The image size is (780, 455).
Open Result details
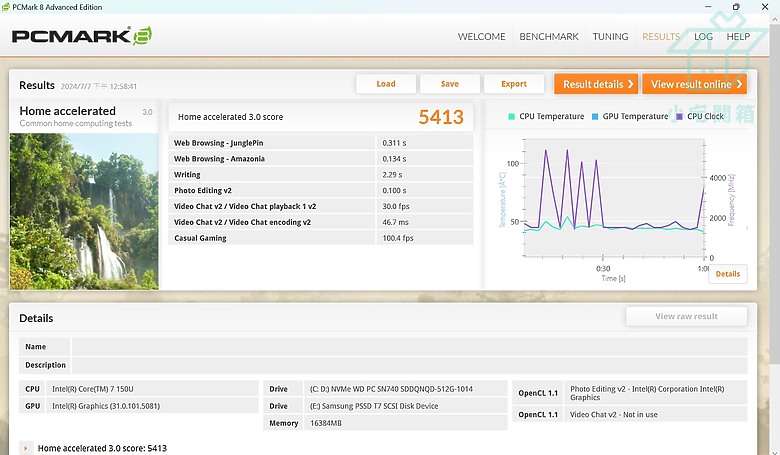point(598,84)
